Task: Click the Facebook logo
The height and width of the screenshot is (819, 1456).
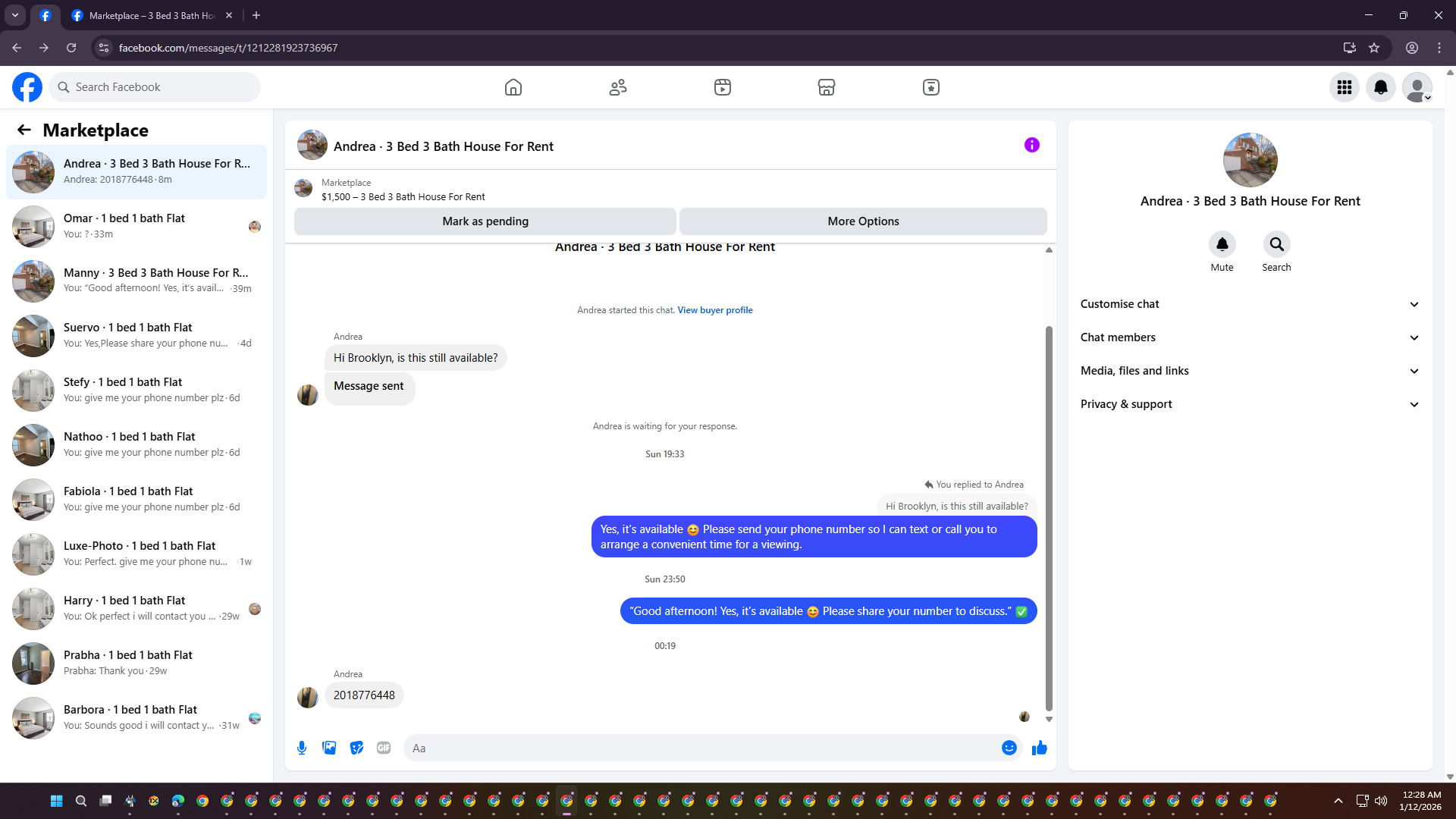Action: 27,87
